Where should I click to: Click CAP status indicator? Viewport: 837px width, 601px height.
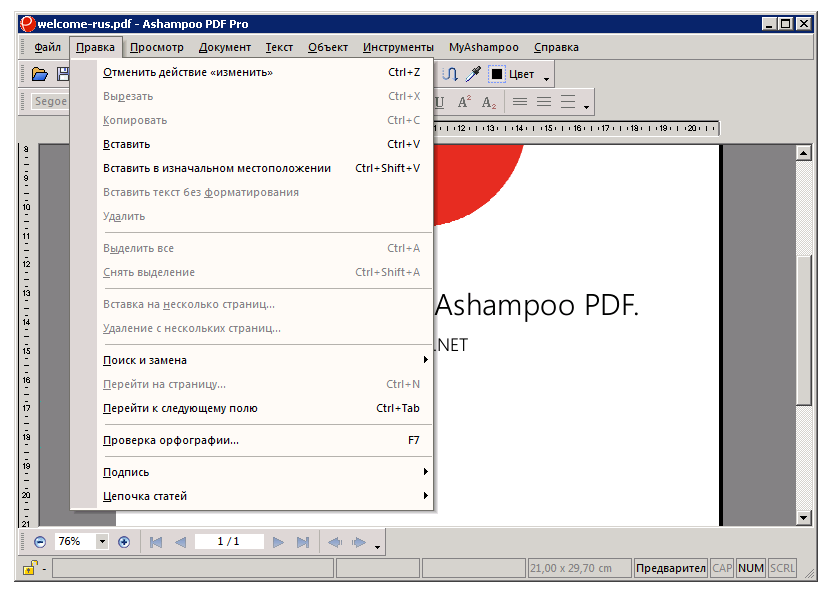point(722,568)
